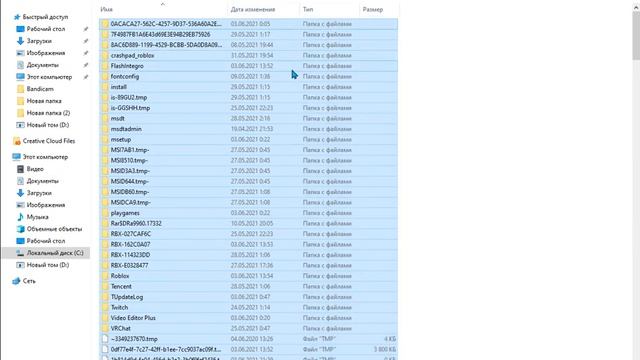Open Новый том (D:) under Этот компьютер

click(48, 265)
